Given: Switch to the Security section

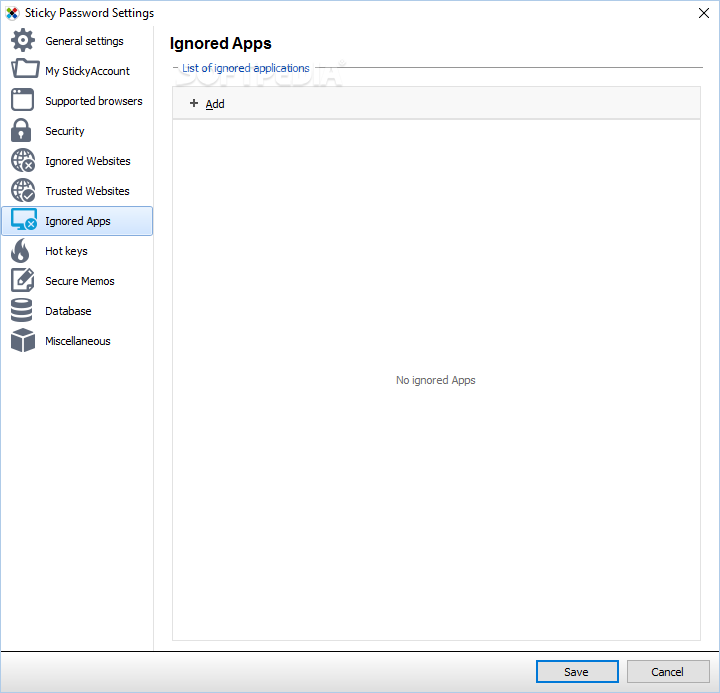Looking at the screenshot, I should click(x=77, y=131).
